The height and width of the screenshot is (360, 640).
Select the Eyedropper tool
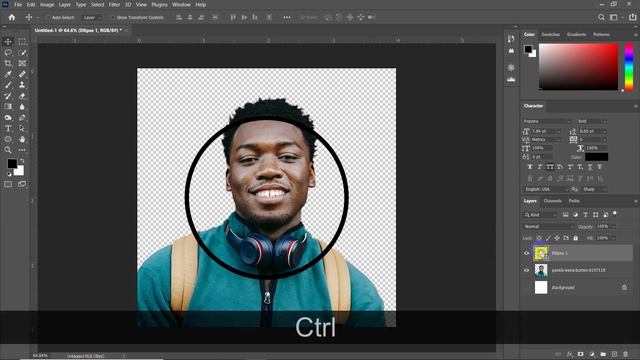click(x=8, y=74)
